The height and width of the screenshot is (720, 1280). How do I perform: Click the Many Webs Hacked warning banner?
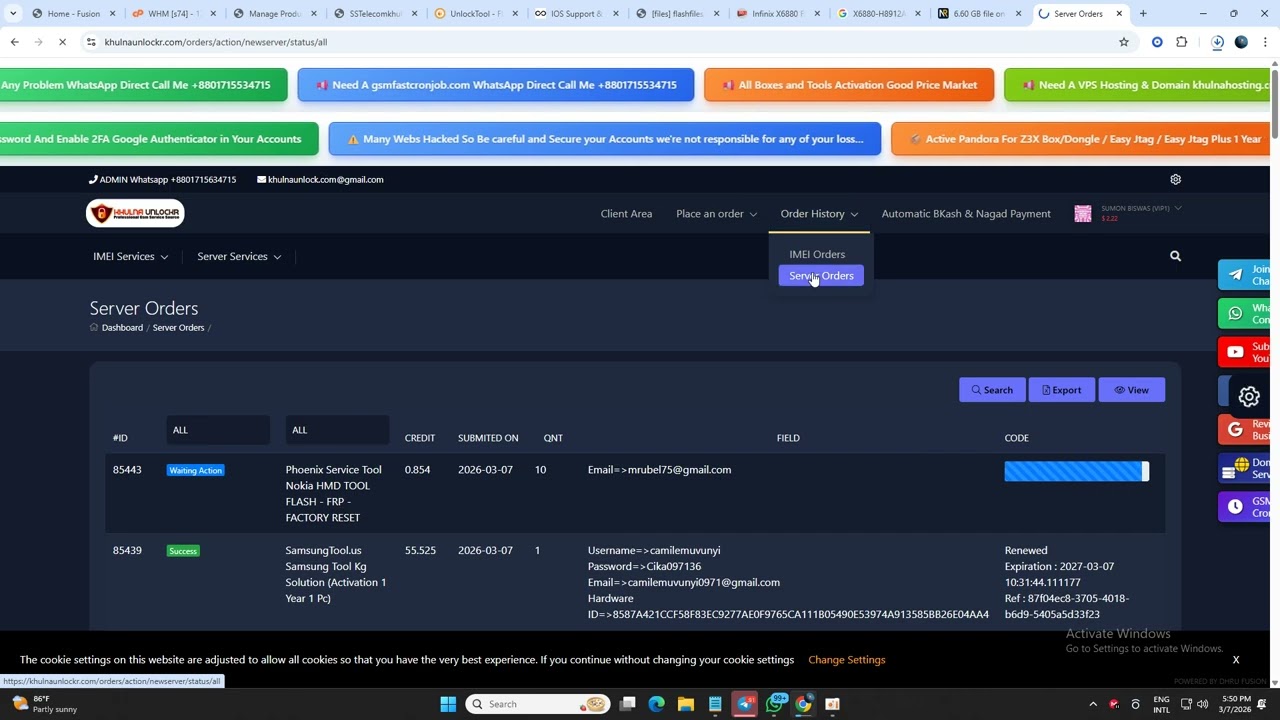(x=605, y=139)
